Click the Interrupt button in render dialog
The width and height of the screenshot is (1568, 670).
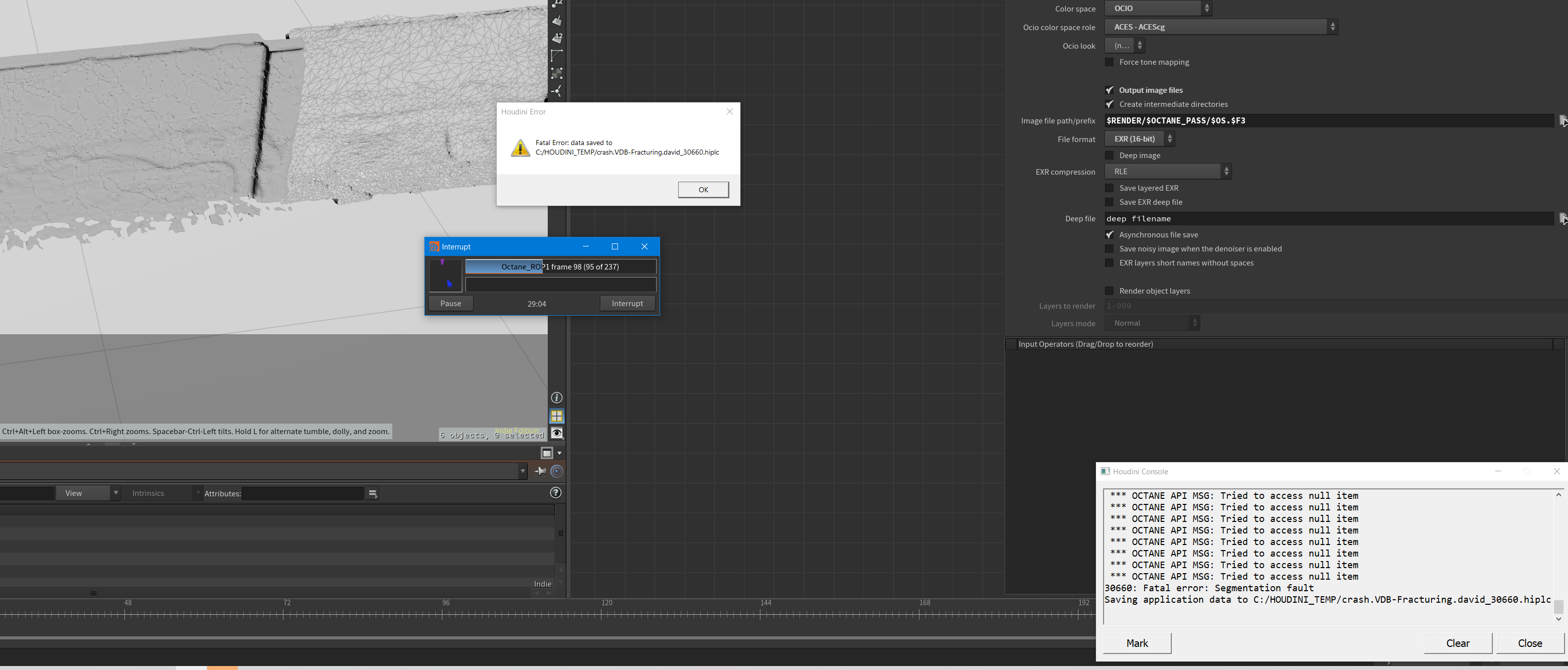[627, 303]
